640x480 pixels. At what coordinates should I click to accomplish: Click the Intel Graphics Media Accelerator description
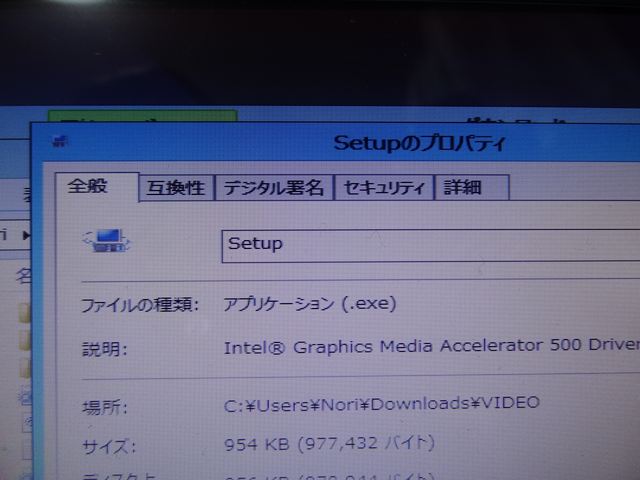431,347
